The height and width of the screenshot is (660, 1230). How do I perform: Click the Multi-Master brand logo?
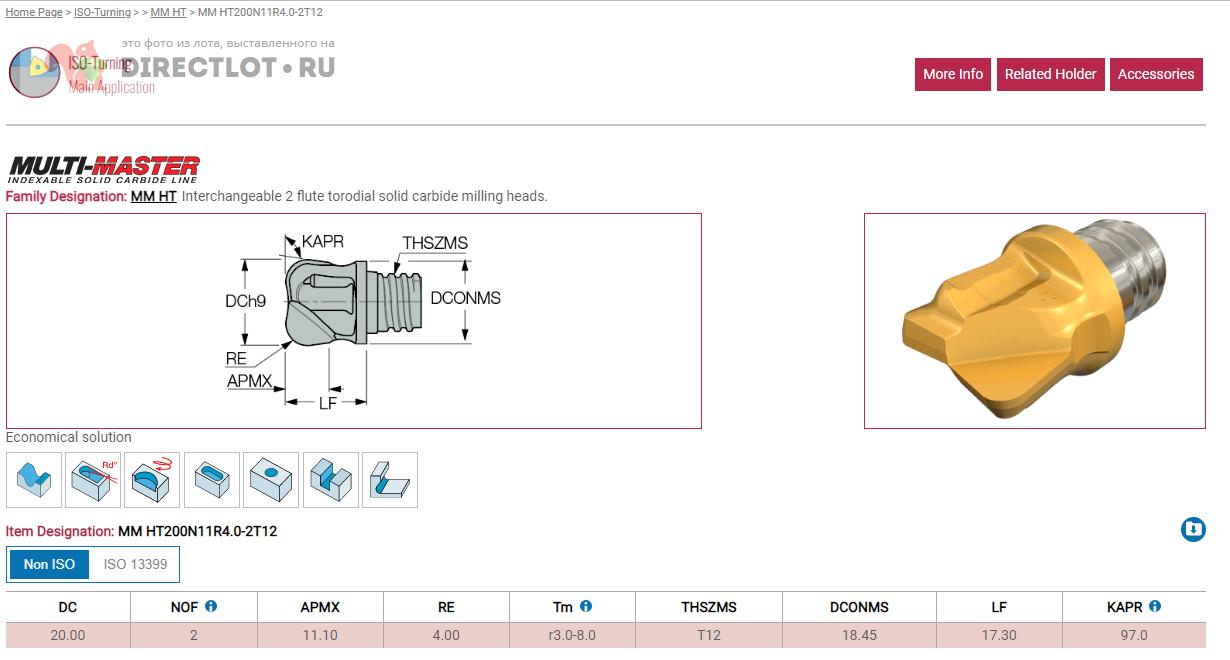104,169
